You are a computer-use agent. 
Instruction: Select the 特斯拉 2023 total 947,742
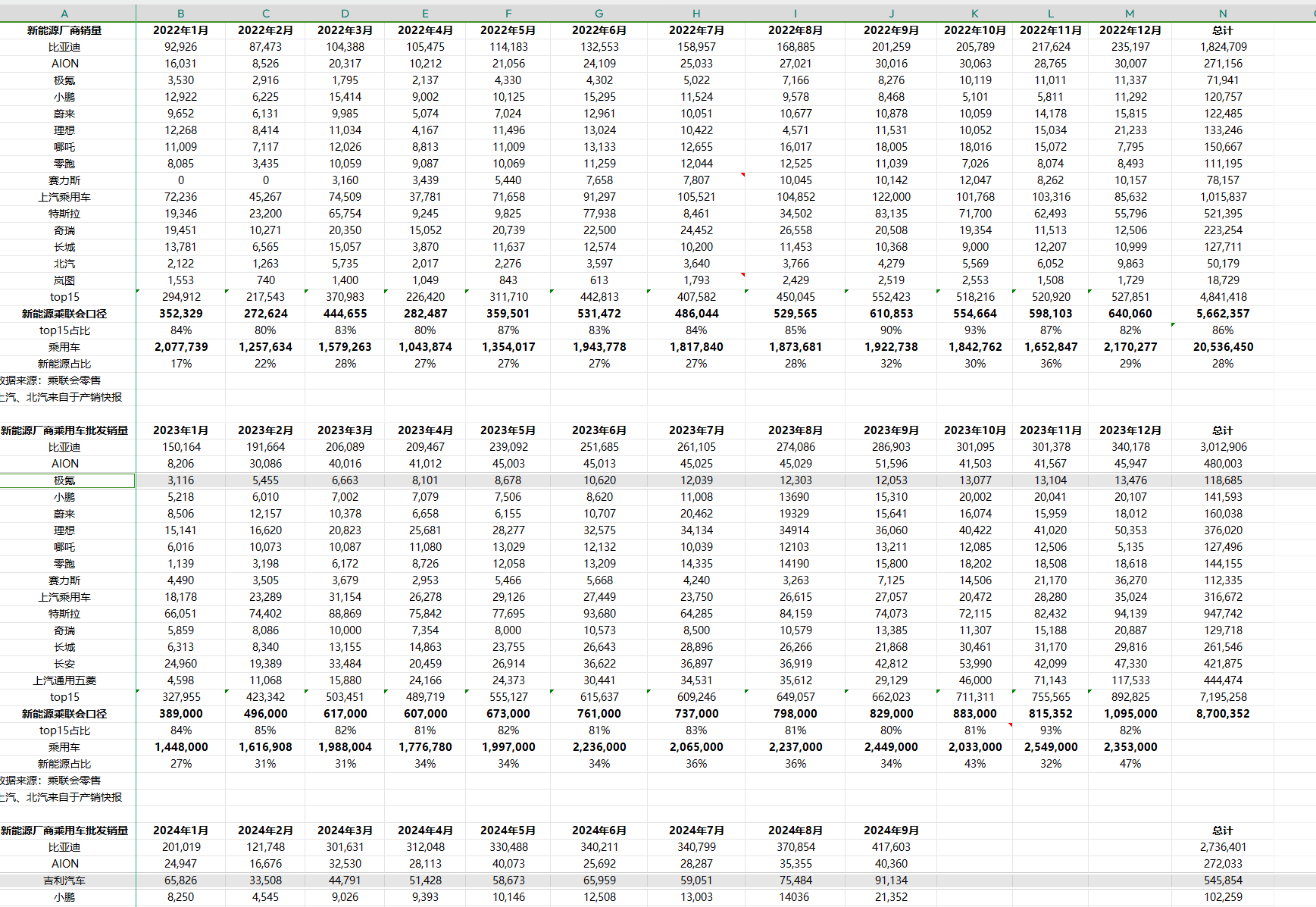click(x=1223, y=614)
